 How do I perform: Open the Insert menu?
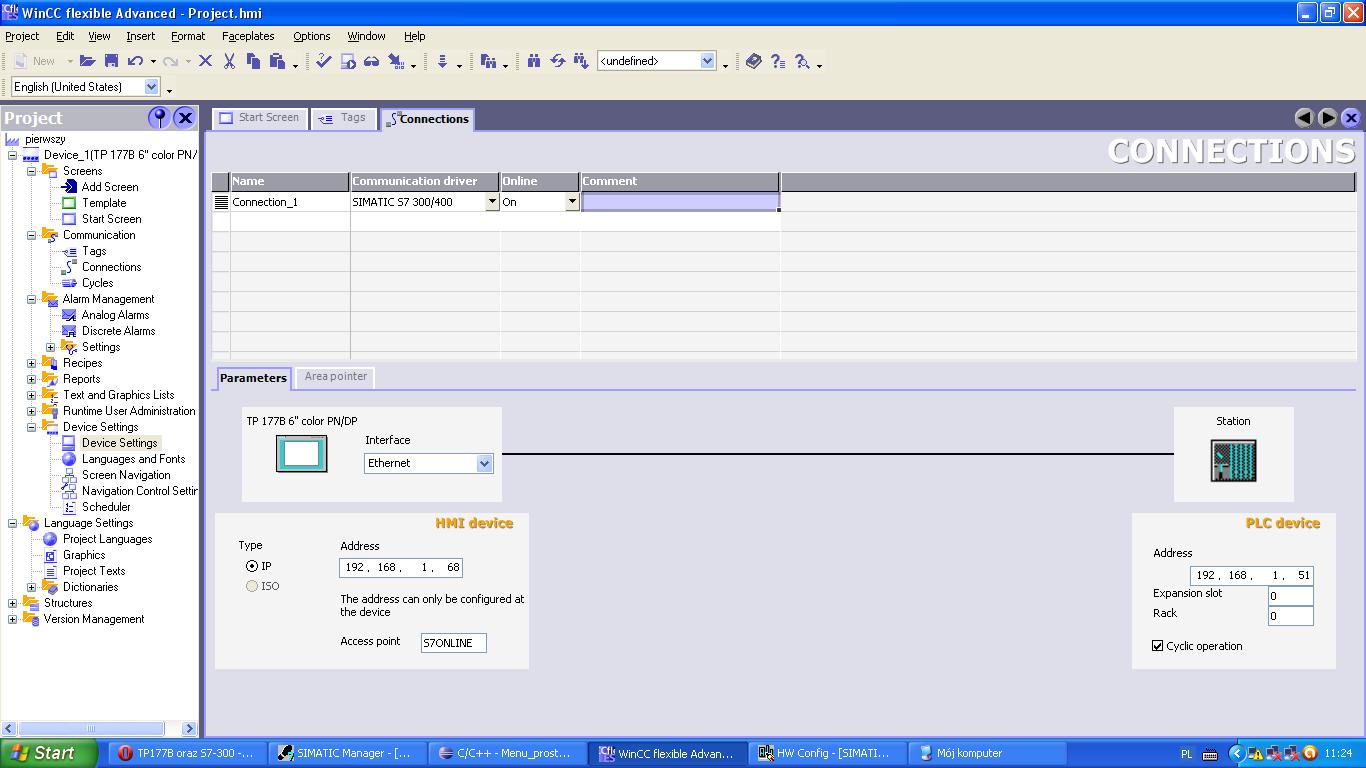(140, 36)
